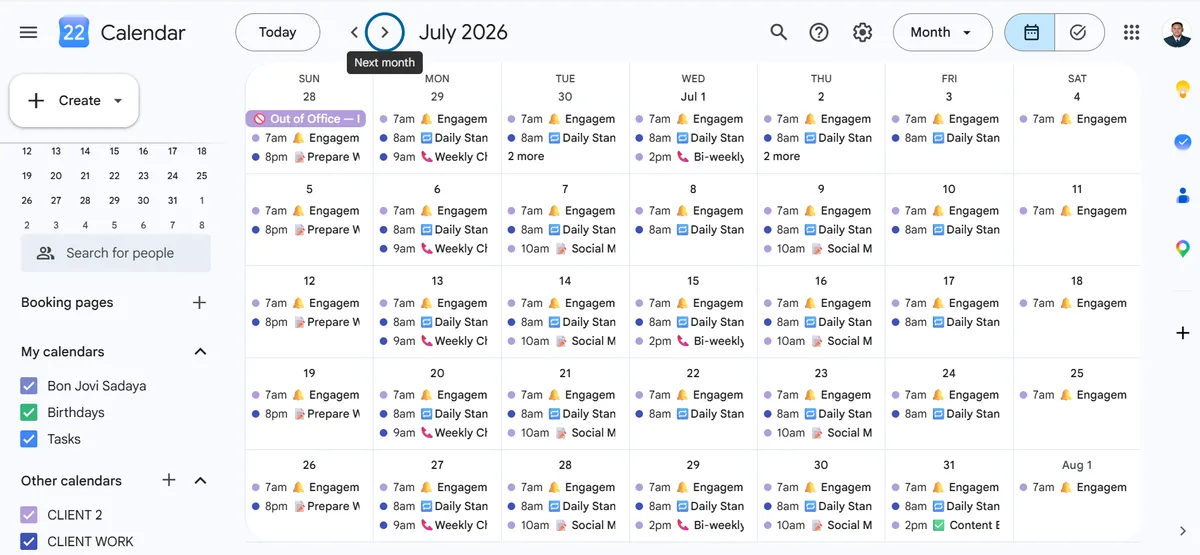Go to previous month arrow

[354, 32]
